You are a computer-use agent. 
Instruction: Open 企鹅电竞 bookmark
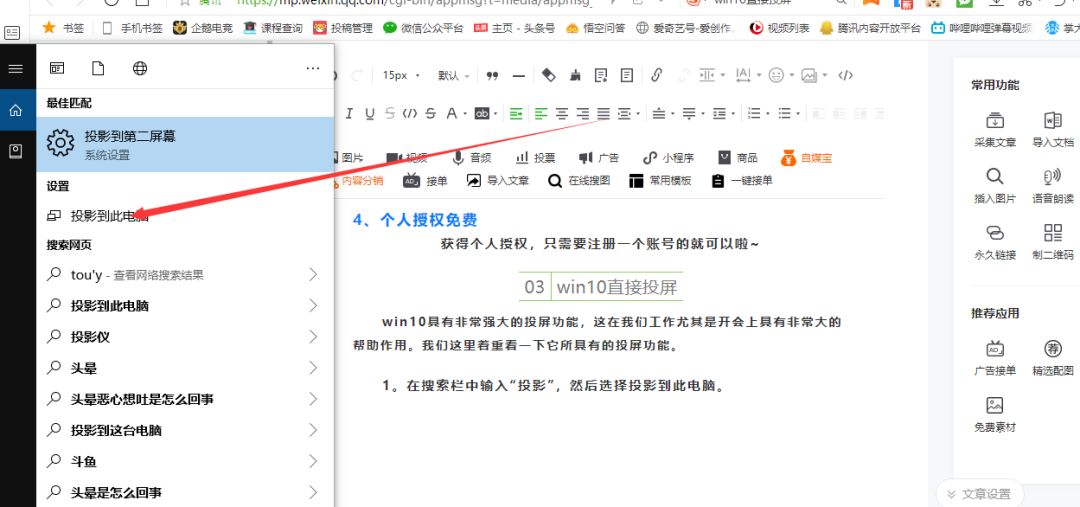tap(202, 28)
